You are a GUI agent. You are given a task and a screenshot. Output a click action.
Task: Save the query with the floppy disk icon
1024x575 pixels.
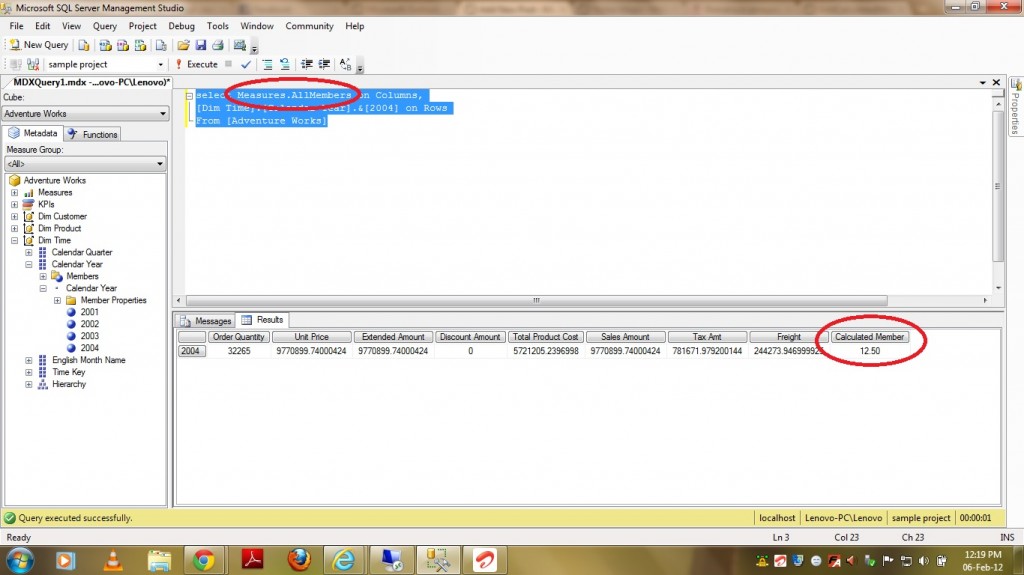point(200,45)
